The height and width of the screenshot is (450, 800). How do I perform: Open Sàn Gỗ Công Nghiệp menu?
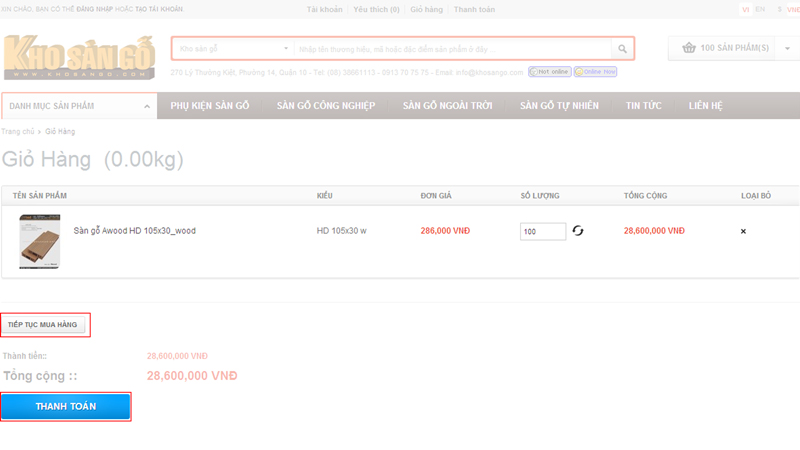(x=326, y=105)
